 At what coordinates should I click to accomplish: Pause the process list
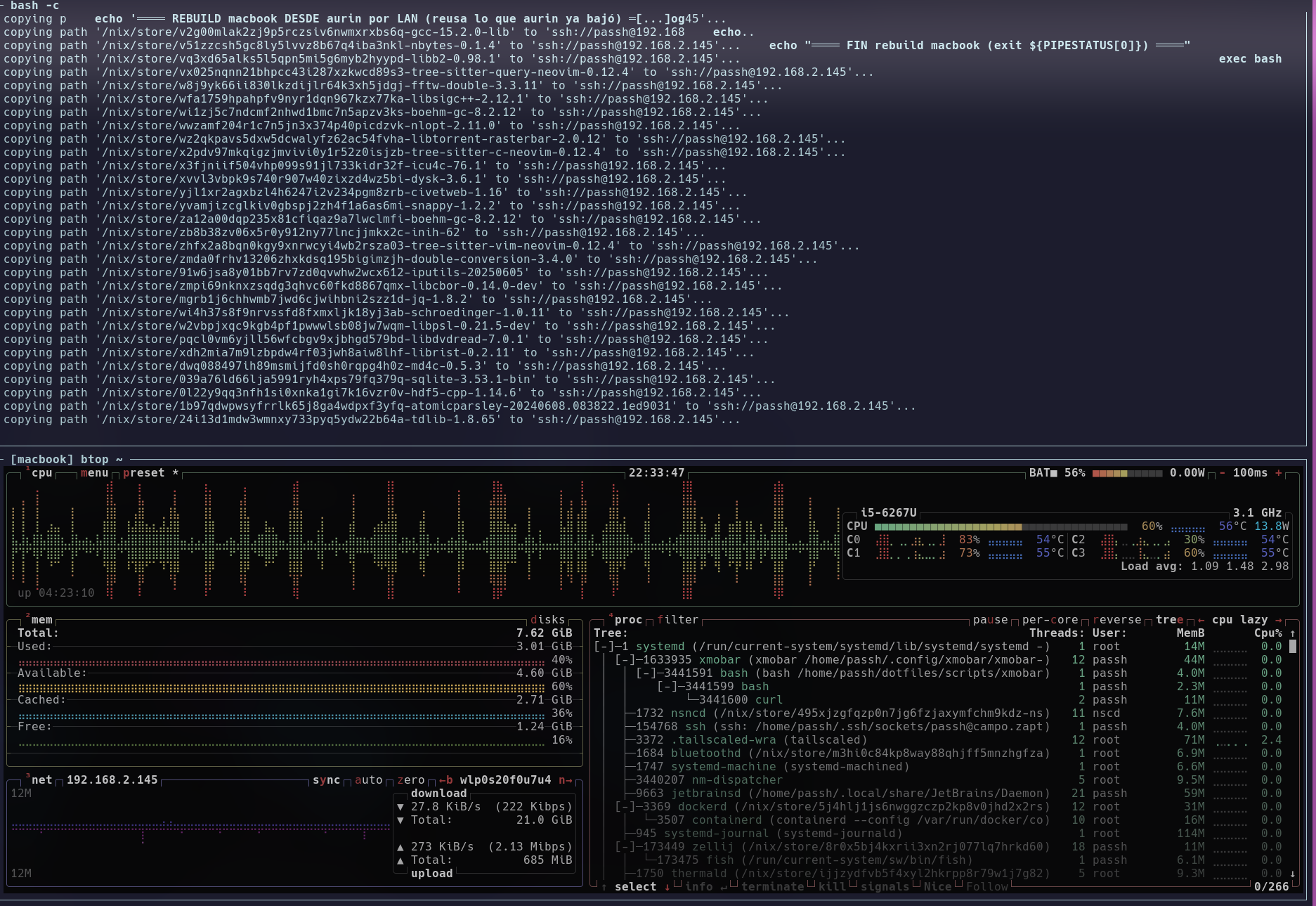(x=990, y=620)
